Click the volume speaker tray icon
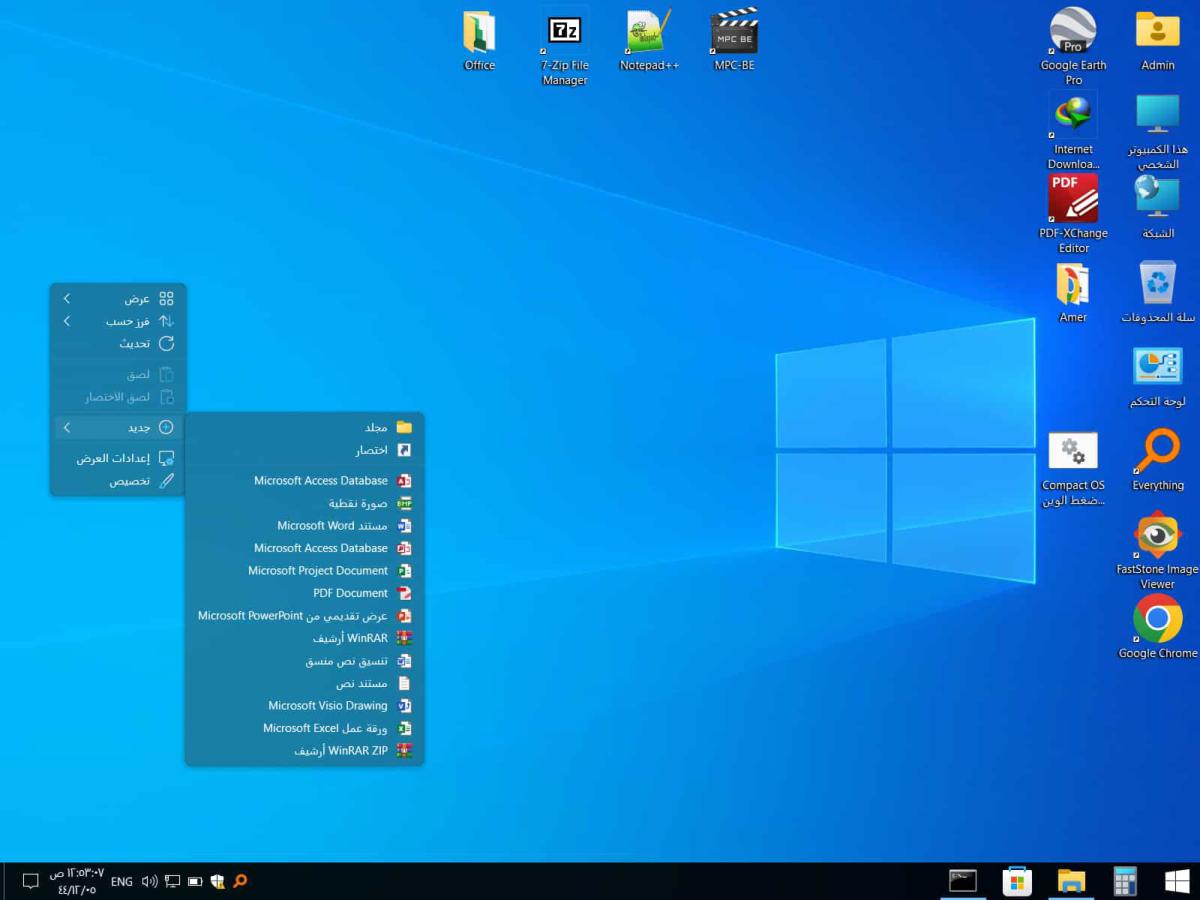Image resolution: width=1200 pixels, height=900 pixels. coord(149,881)
